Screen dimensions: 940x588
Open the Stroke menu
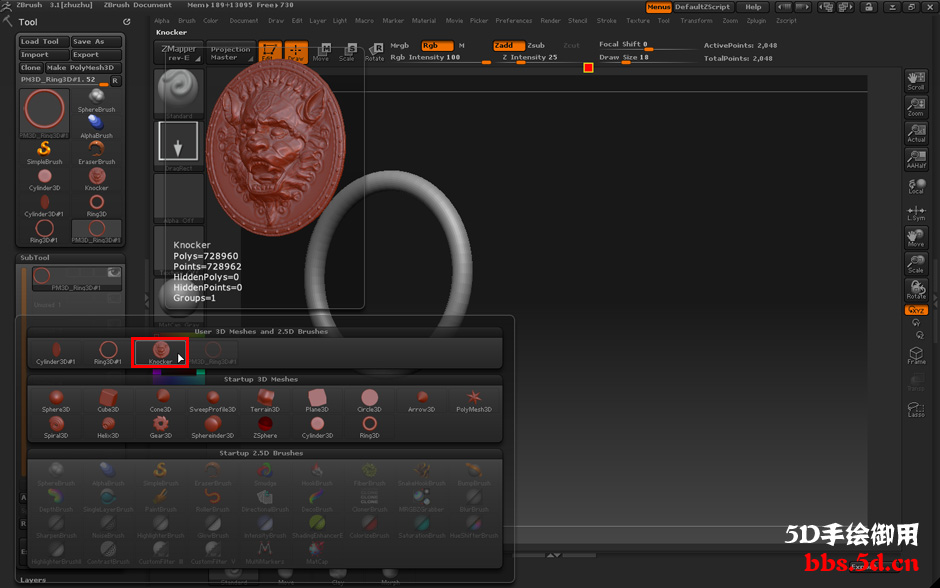607,20
